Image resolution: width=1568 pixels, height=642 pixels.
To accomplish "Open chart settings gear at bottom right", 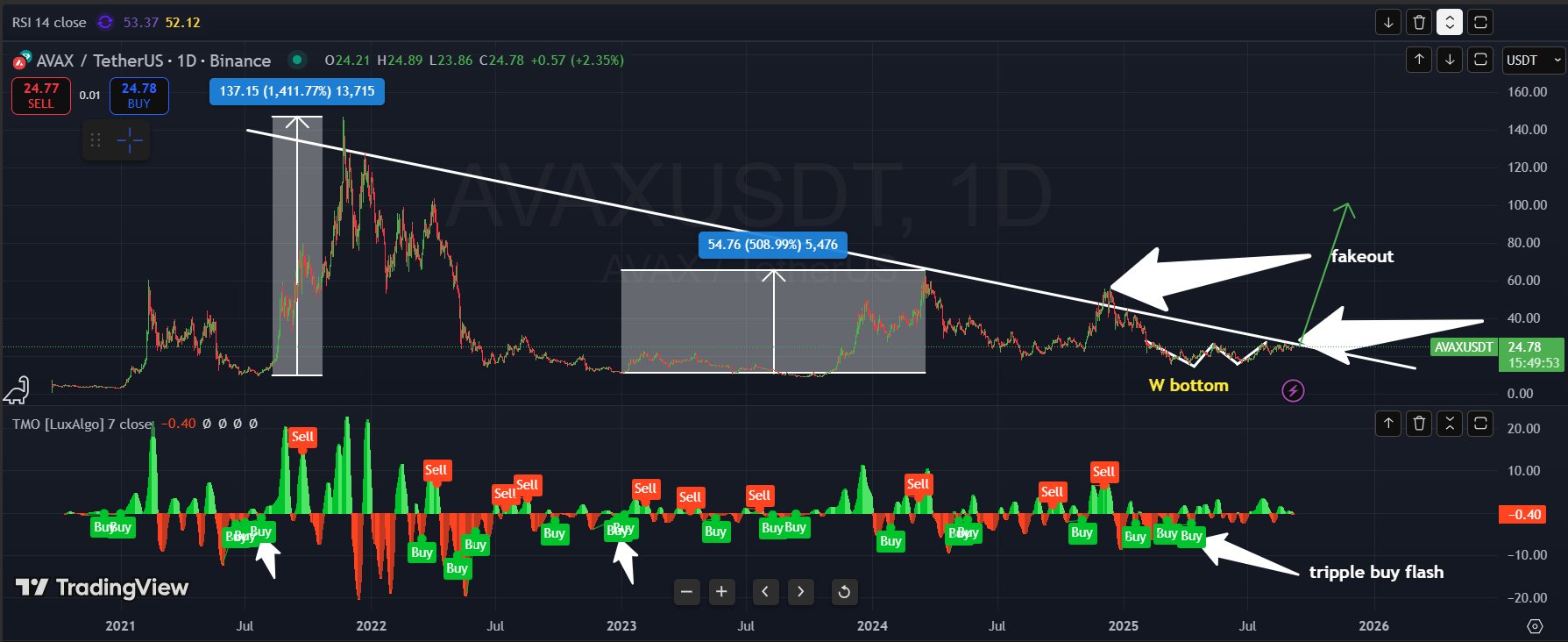I will coord(1535,625).
